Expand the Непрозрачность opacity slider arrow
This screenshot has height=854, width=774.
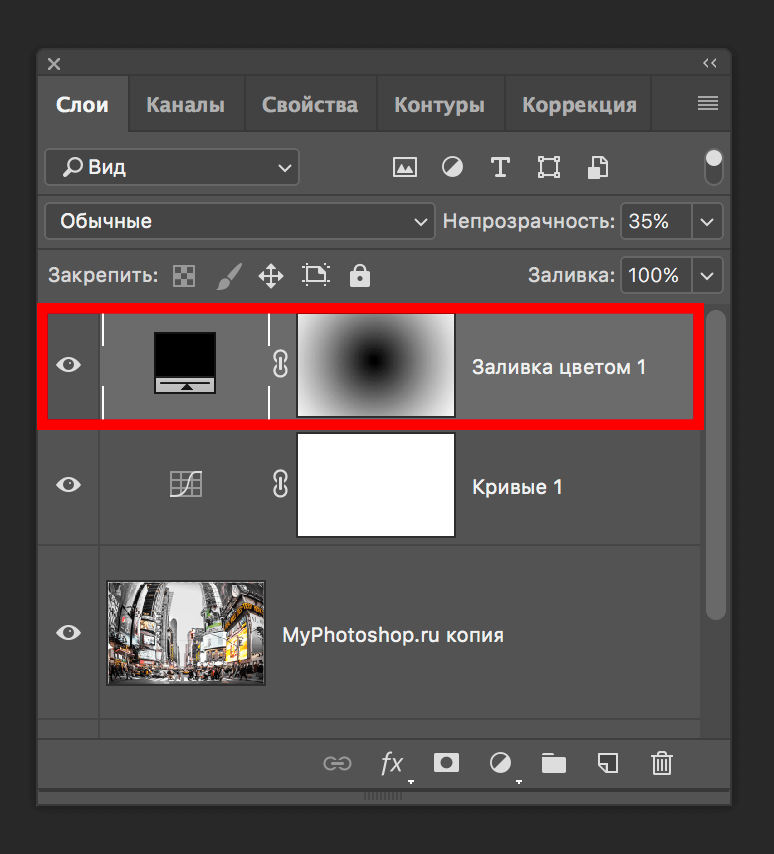point(707,222)
